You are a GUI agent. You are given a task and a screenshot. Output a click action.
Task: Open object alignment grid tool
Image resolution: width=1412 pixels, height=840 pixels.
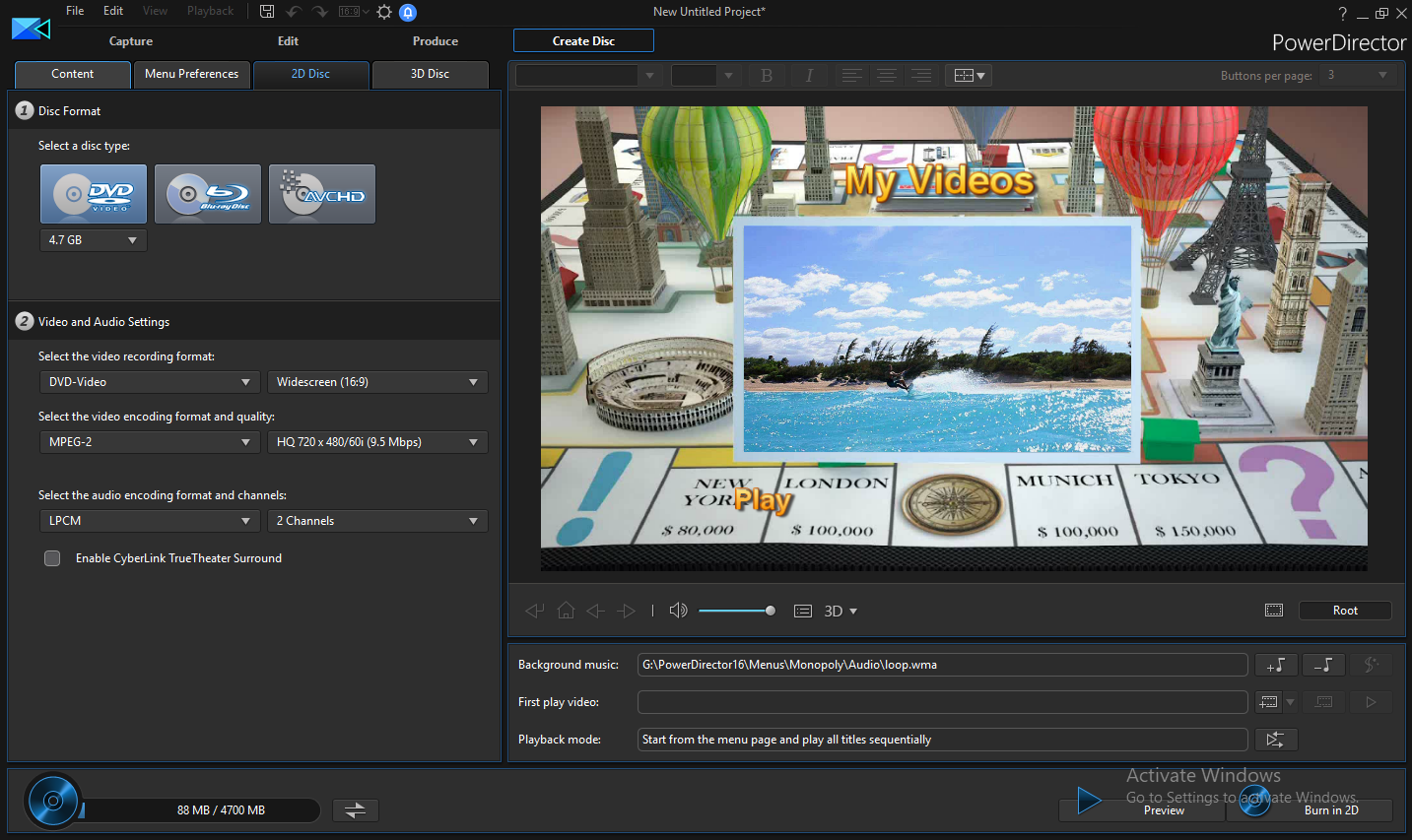tap(970, 75)
